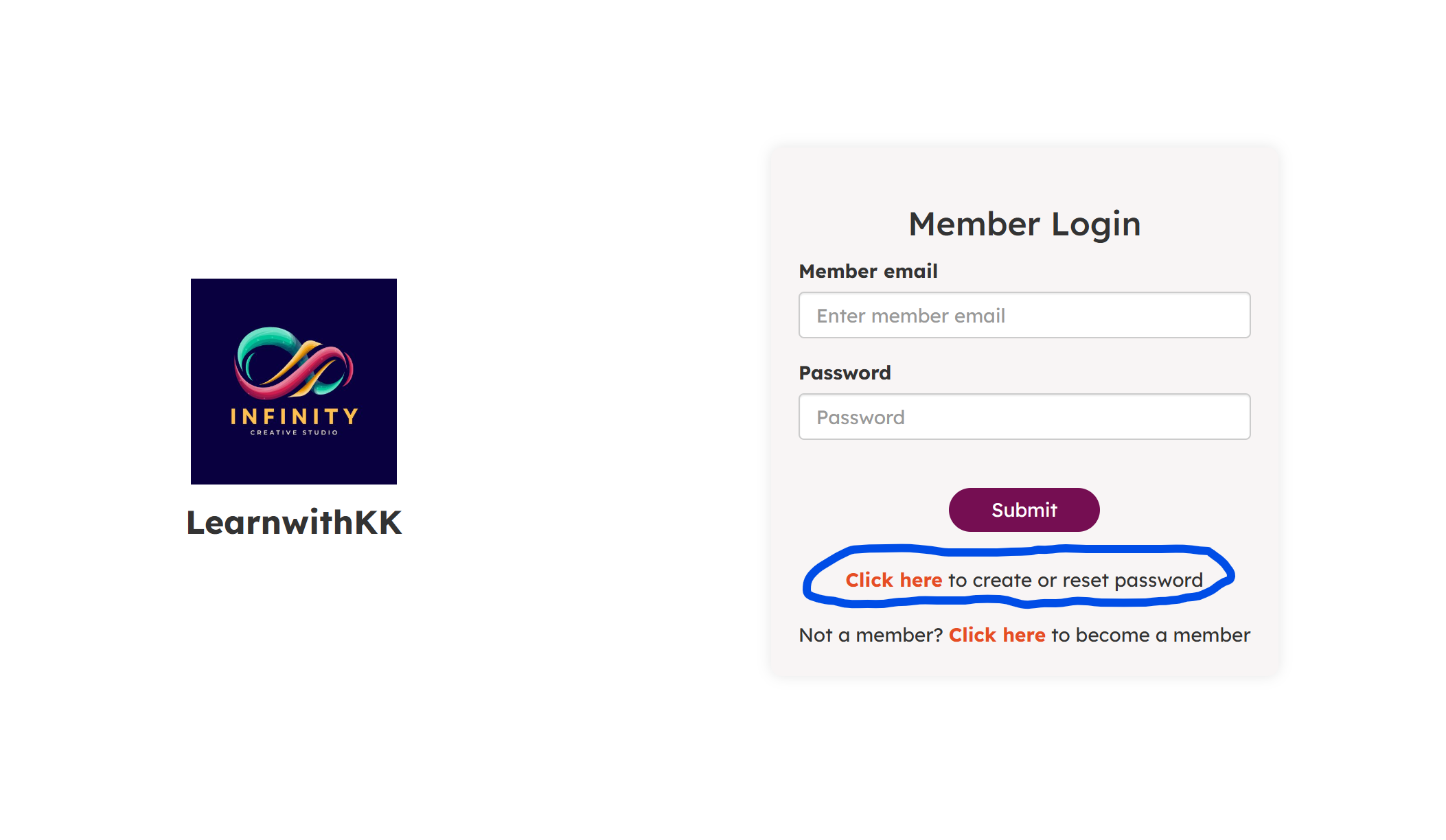
Task: Click the 'Not a member?' text
Action: (x=871, y=635)
